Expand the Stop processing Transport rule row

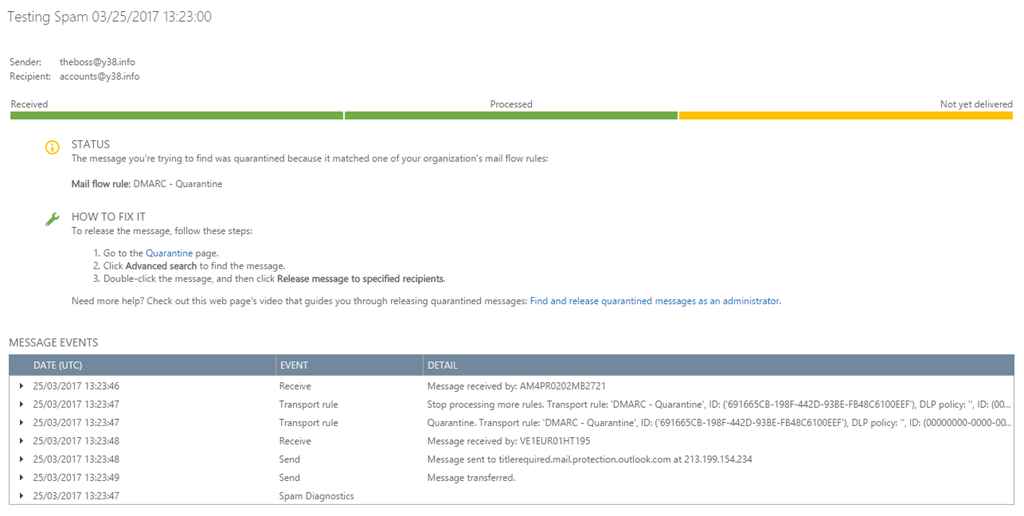point(21,404)
